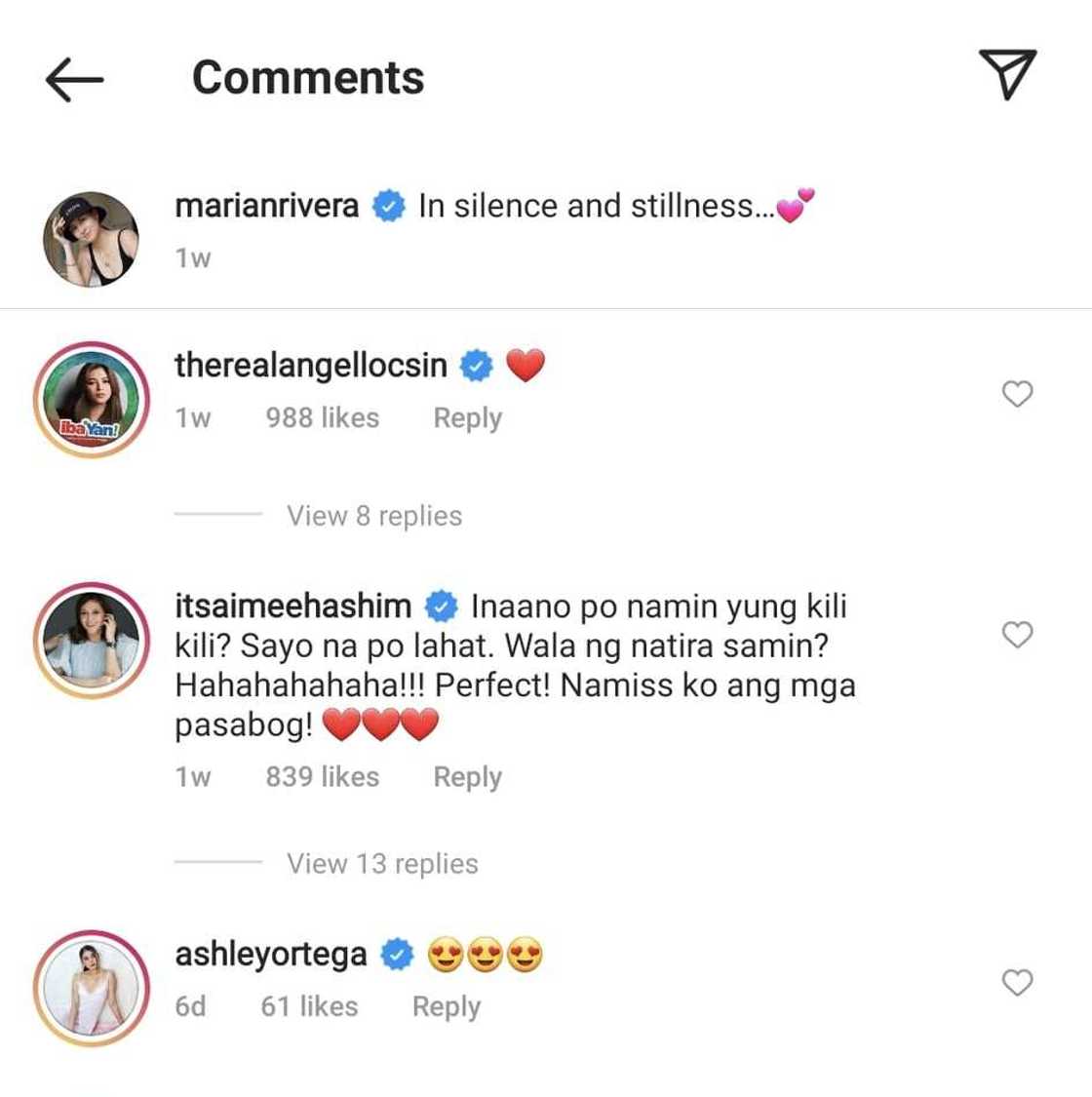Open the share paper plane icon
1092x1097 pixels.
1006,75
